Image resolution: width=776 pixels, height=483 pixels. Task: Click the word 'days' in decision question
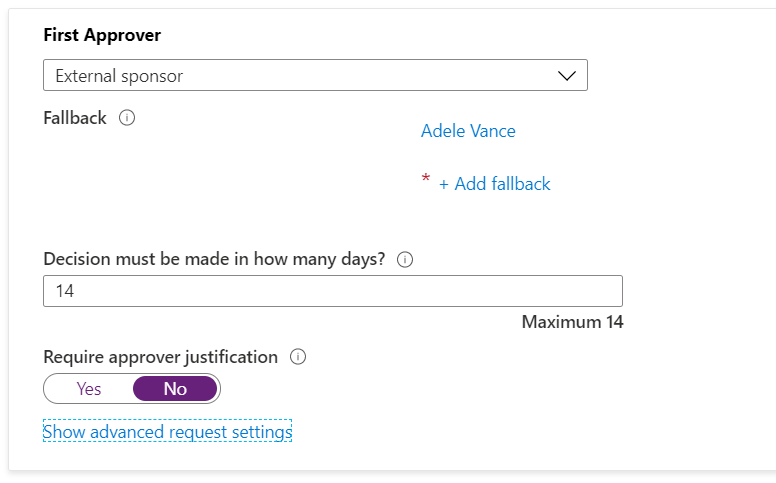339,260
